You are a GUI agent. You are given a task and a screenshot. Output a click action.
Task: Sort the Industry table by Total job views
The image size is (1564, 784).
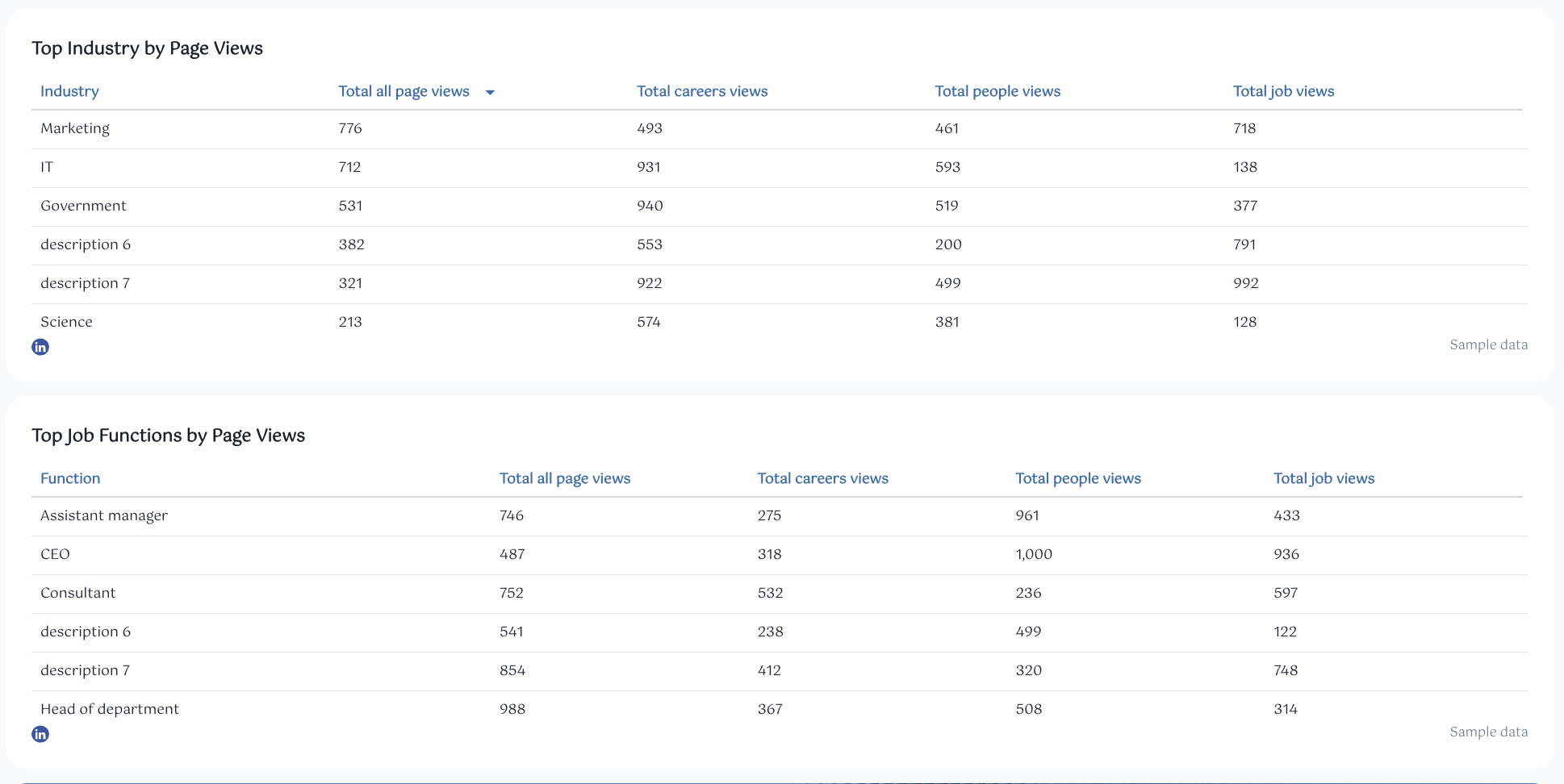[x=1283, y=91]
